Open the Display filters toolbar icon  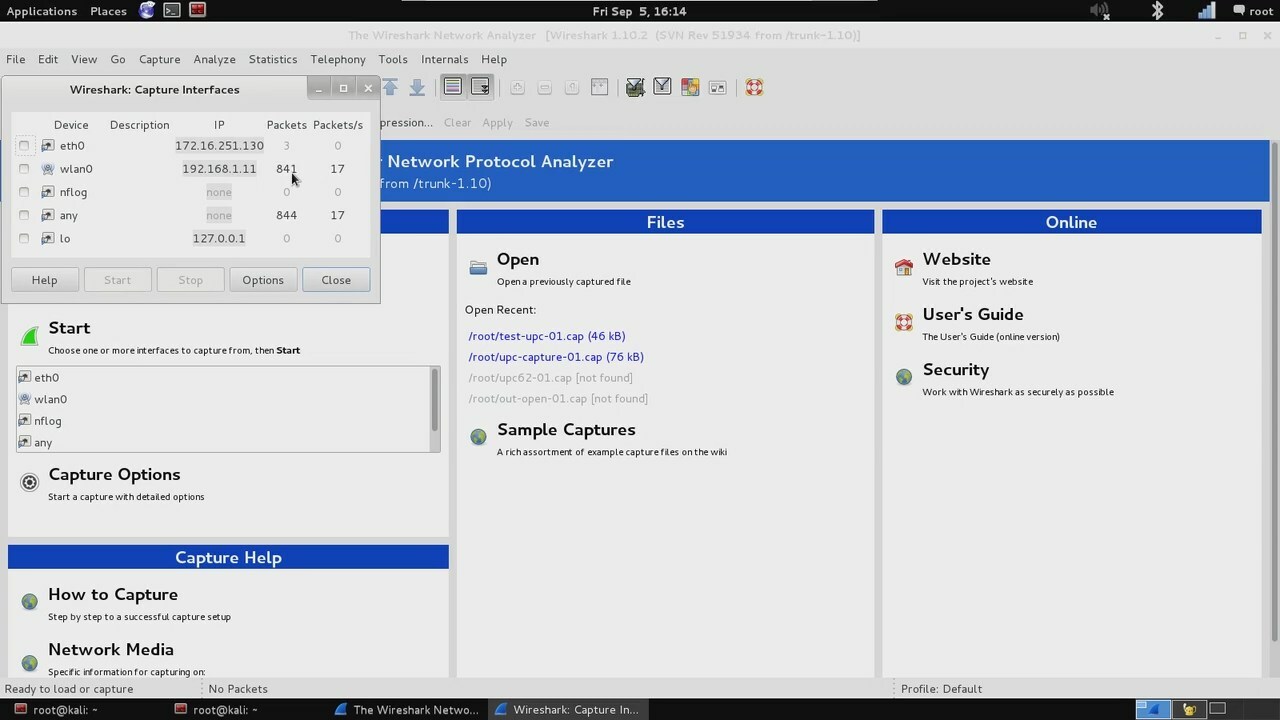tap(662, 88)
